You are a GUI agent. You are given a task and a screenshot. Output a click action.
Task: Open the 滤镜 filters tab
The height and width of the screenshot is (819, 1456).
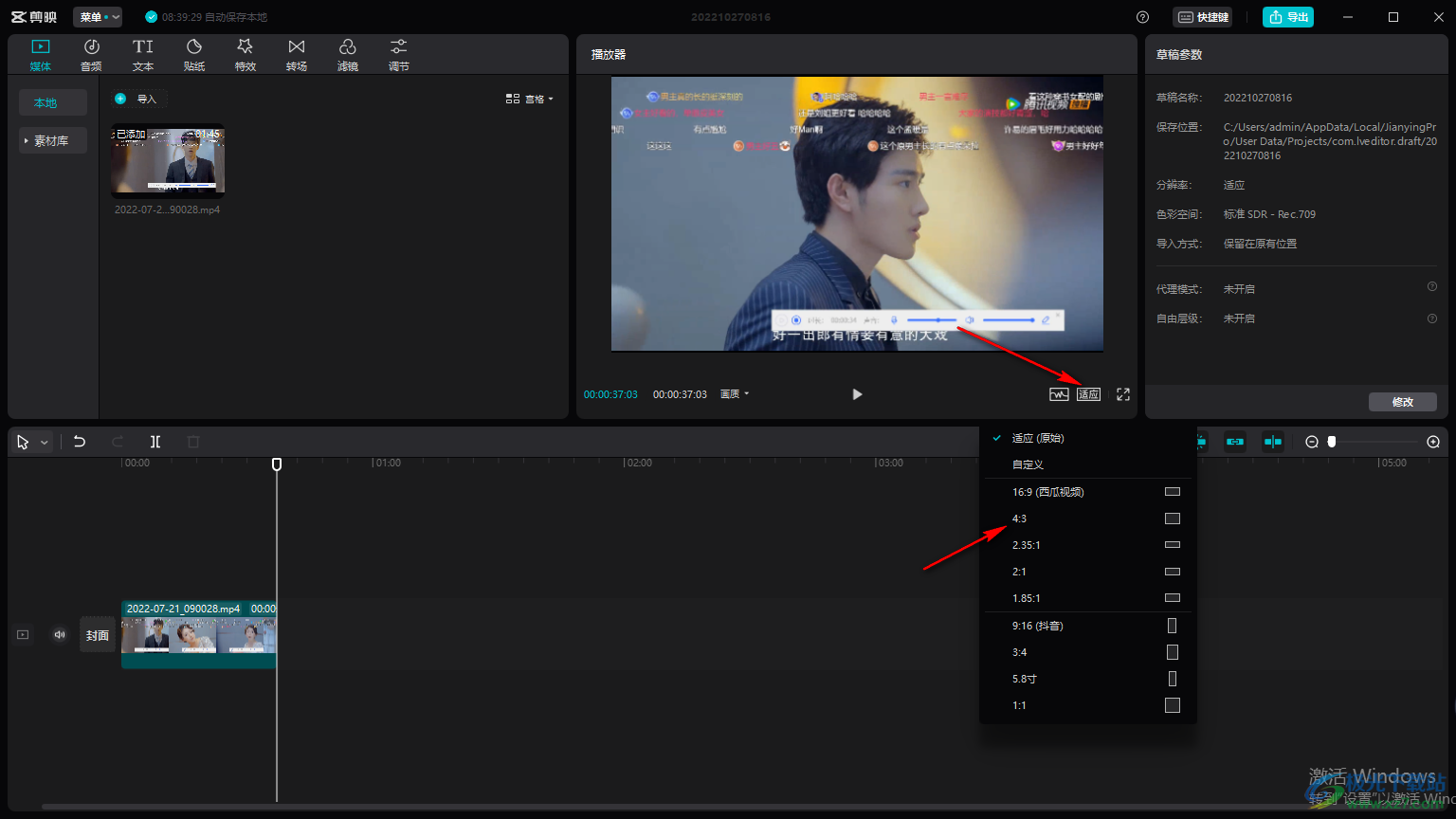[x=348, y=55]
